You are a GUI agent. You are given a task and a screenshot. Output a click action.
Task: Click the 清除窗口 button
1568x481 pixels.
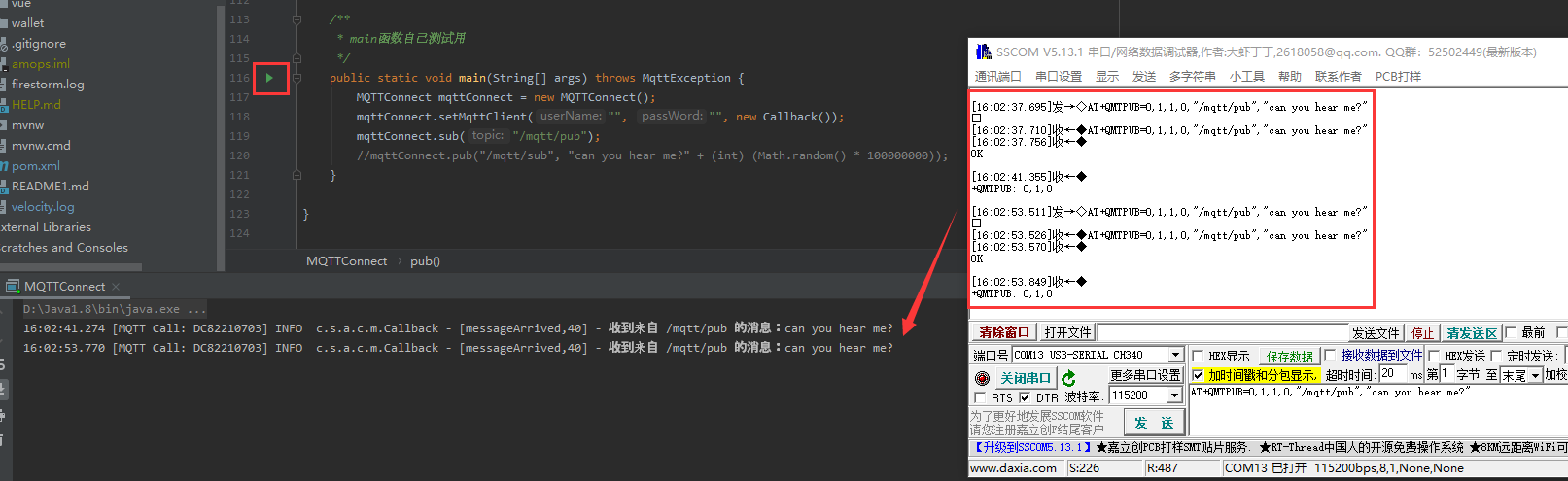pos(1004,332)
